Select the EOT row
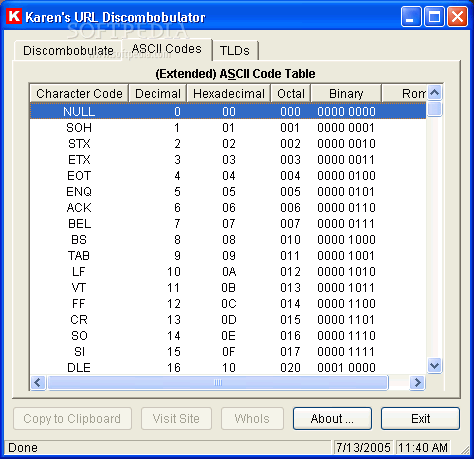 coord(228,175)
